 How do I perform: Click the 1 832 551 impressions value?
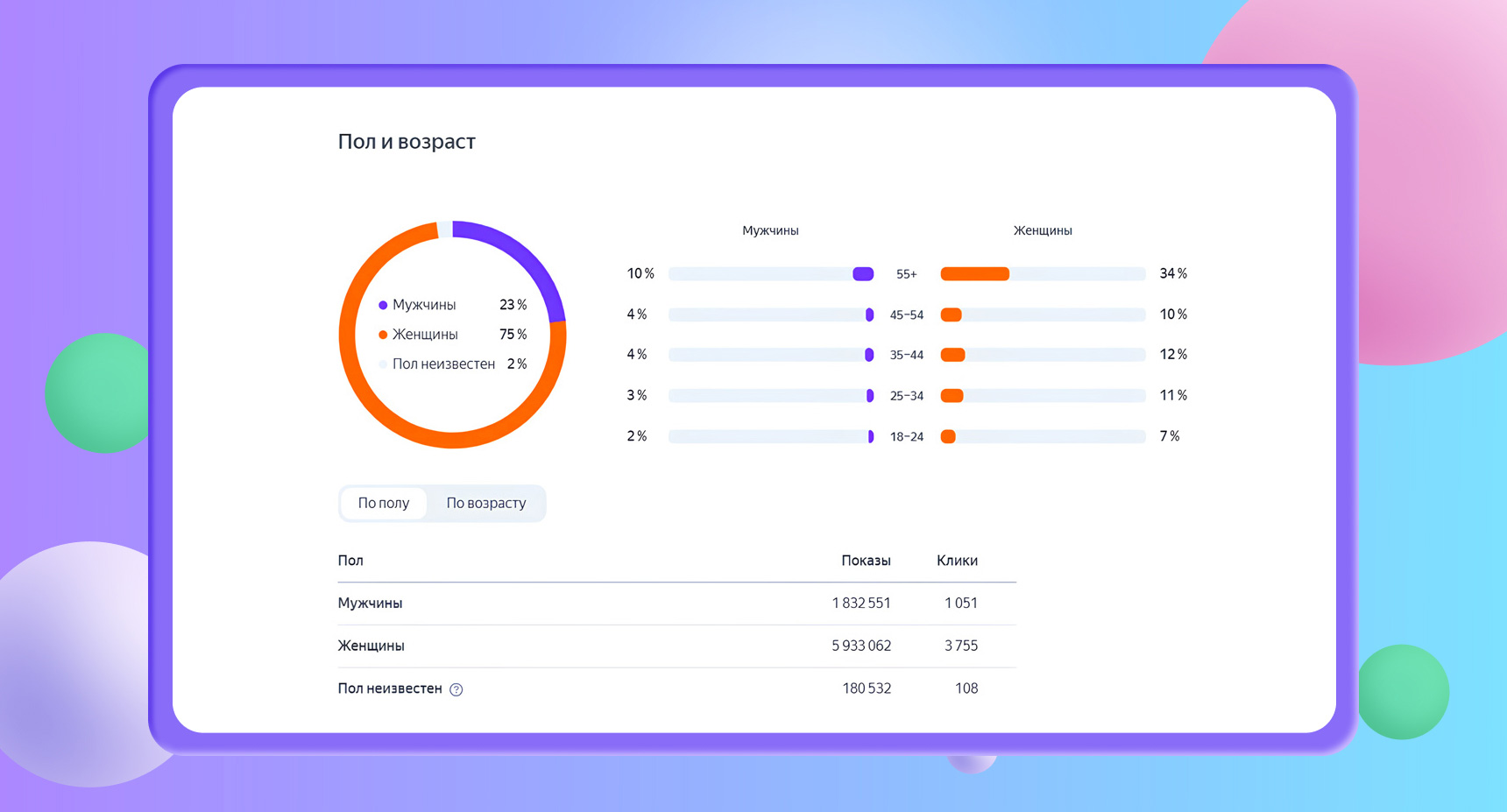tap(861, 604)
